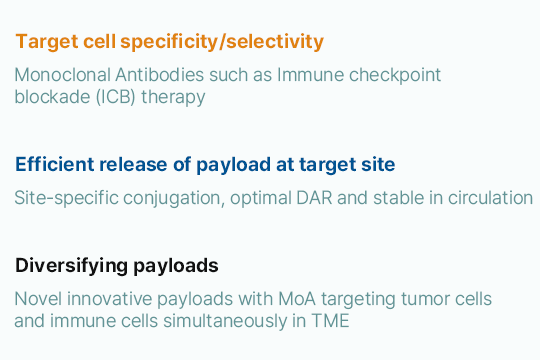
Task: Click the word 'therapy' after ICB
Action: click(x=173, y=97)
